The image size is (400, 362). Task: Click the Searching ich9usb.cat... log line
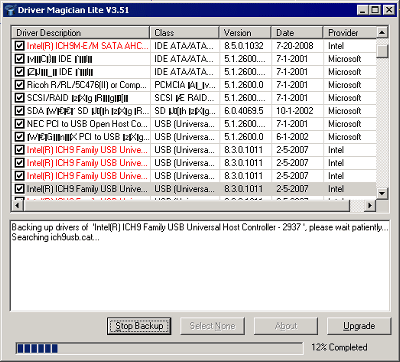(55, 237)
